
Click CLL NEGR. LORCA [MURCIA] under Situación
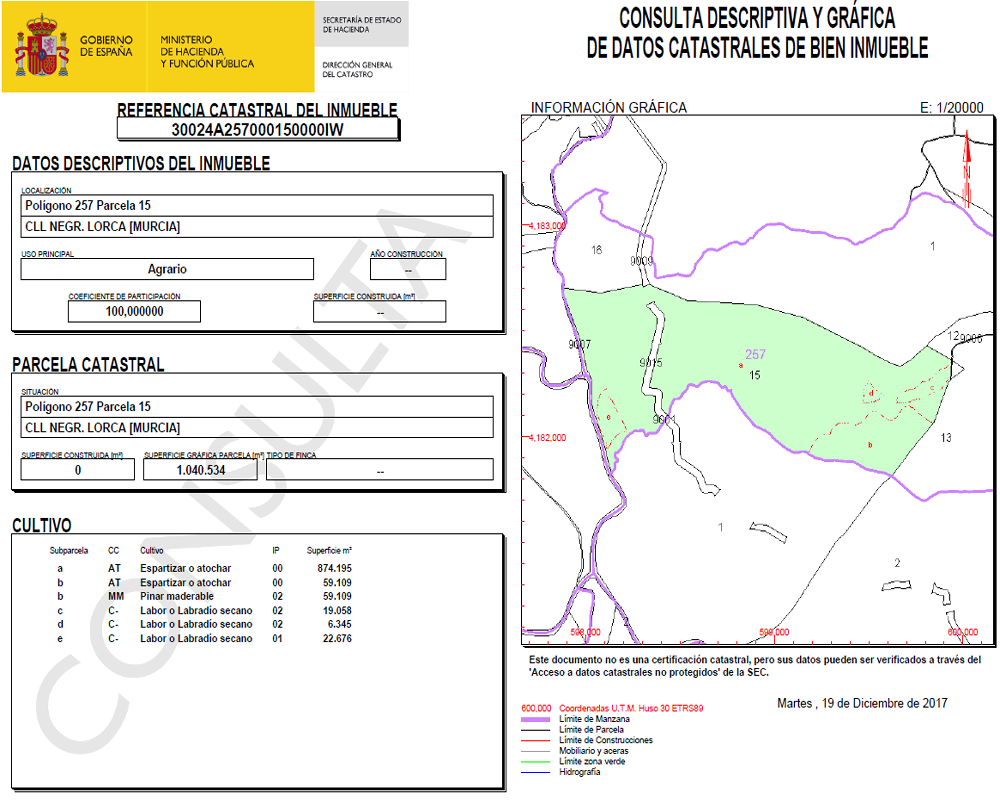(257, 428)
